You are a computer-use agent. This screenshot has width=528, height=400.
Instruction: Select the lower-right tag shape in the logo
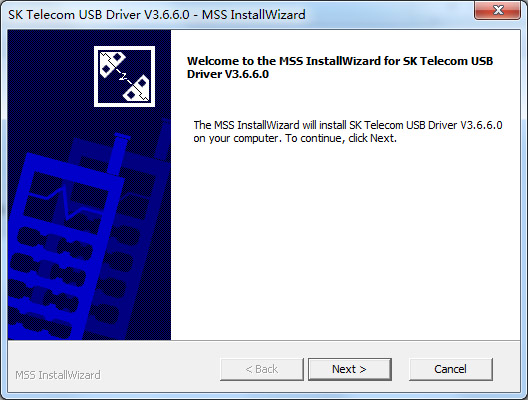pos(137,89)
